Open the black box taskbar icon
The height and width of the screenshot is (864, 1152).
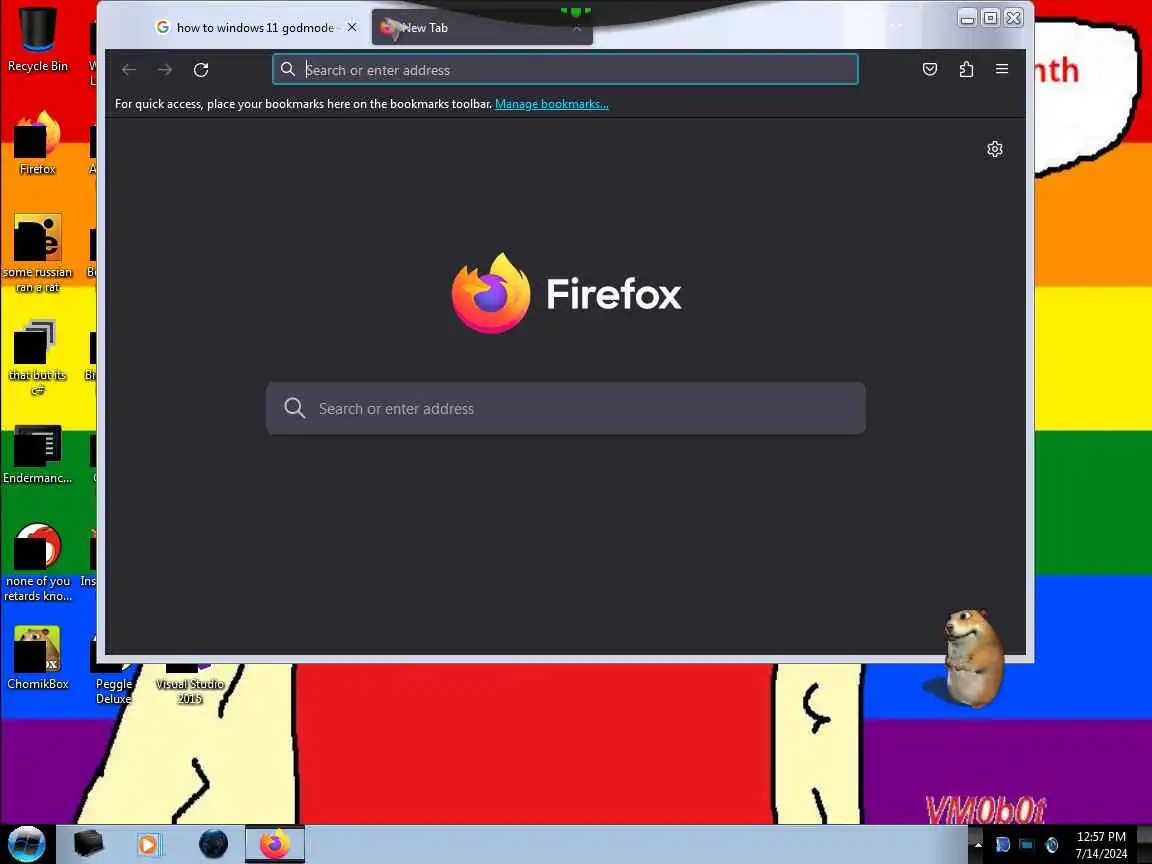(88, 843)
